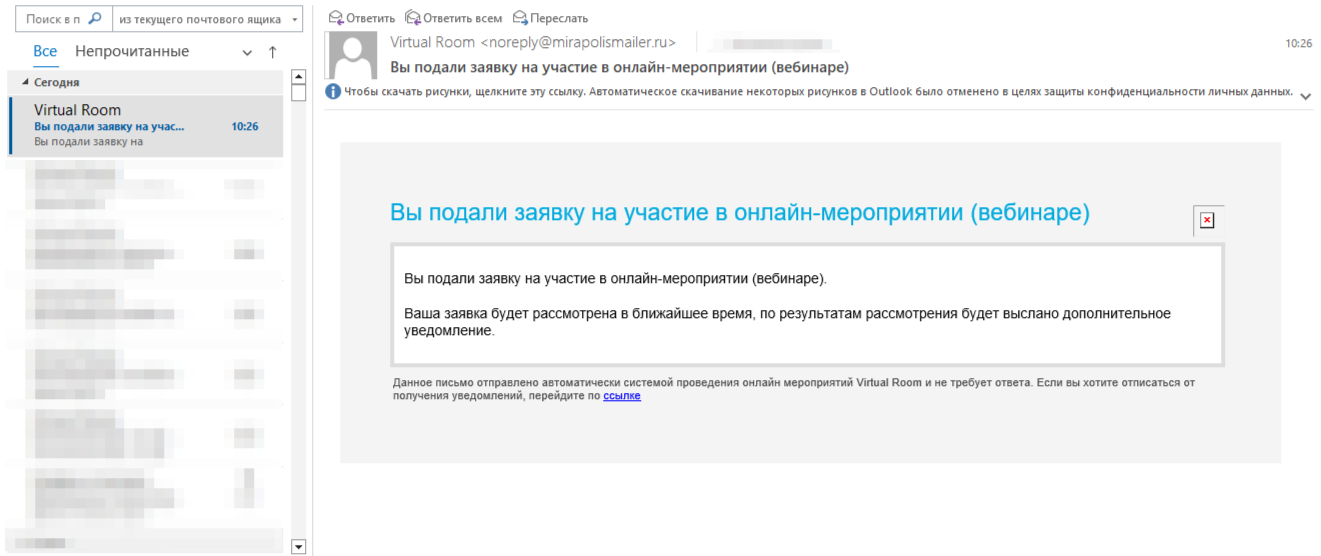1321x556 pixels.
Task: Reverse sort order with the up arrow
Action: pyautogui.click(x=272, y=52)
